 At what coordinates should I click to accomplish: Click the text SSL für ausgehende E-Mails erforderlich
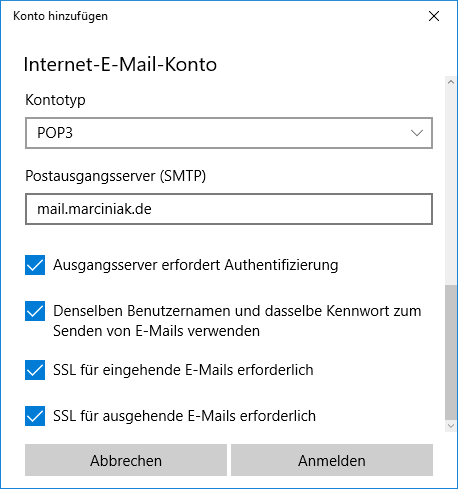coord(184,416)
